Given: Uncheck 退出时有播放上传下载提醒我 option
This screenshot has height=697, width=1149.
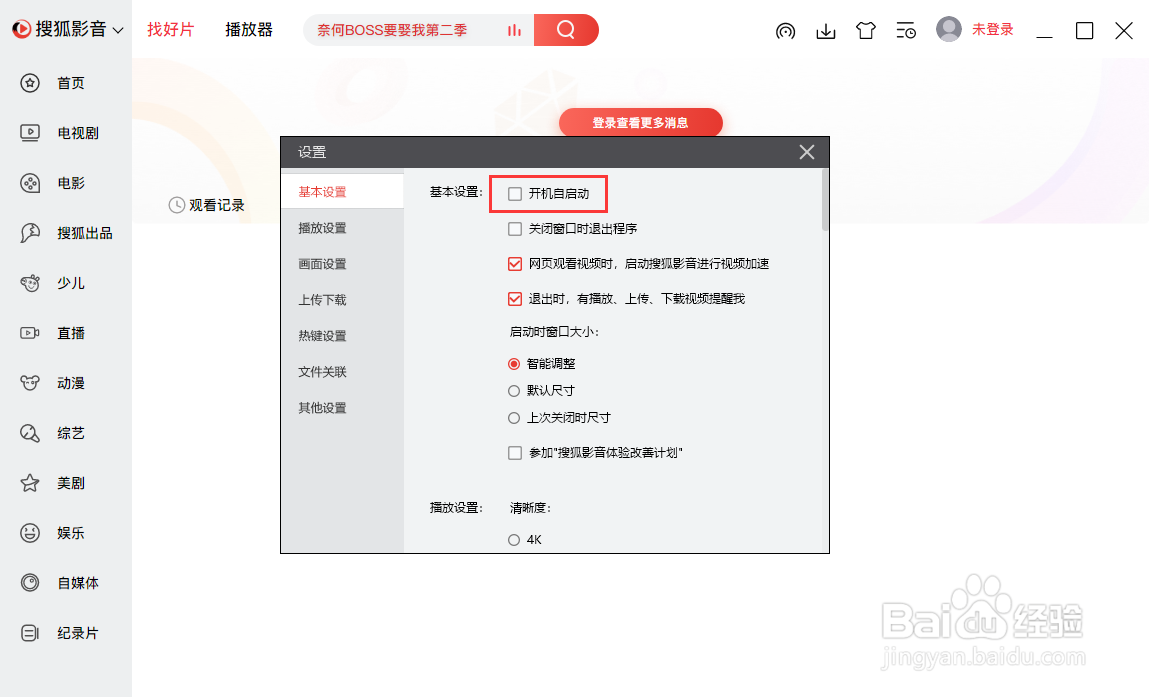Looking at the screenshot, I should pyautogui.click(x=515, y=299).
